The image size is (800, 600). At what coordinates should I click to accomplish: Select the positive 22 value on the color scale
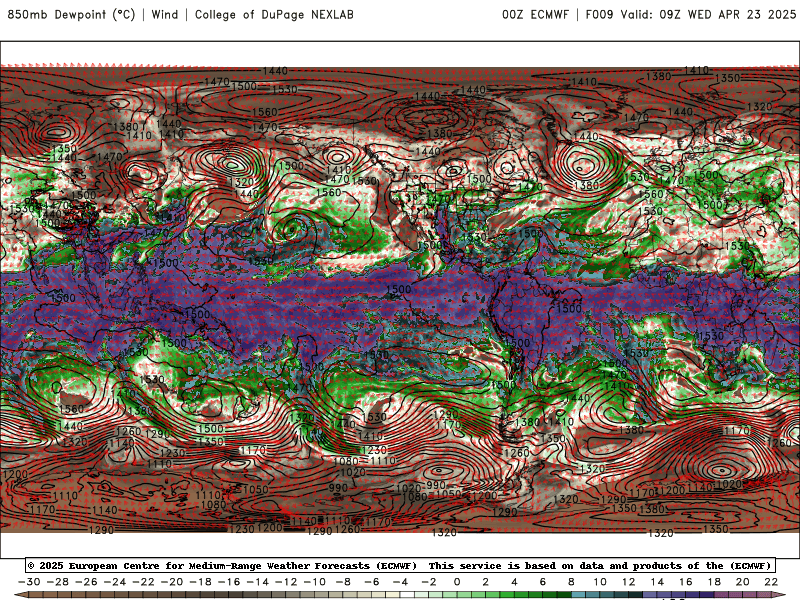tap(771, 582)
